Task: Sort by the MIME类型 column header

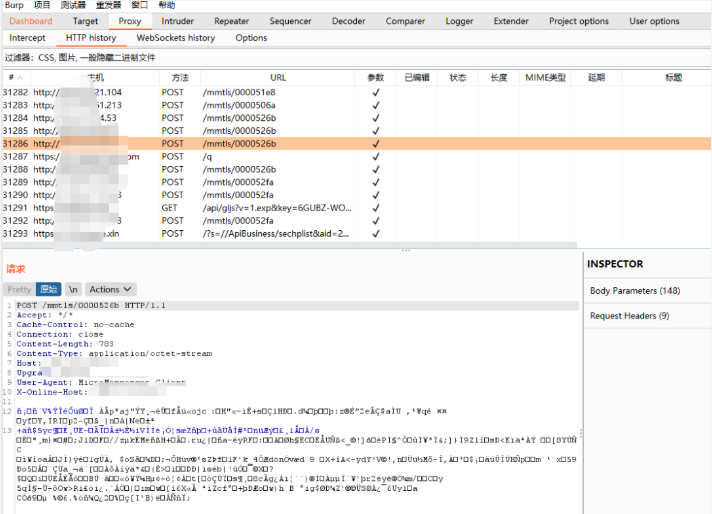Action: click(x=545, y=78)
